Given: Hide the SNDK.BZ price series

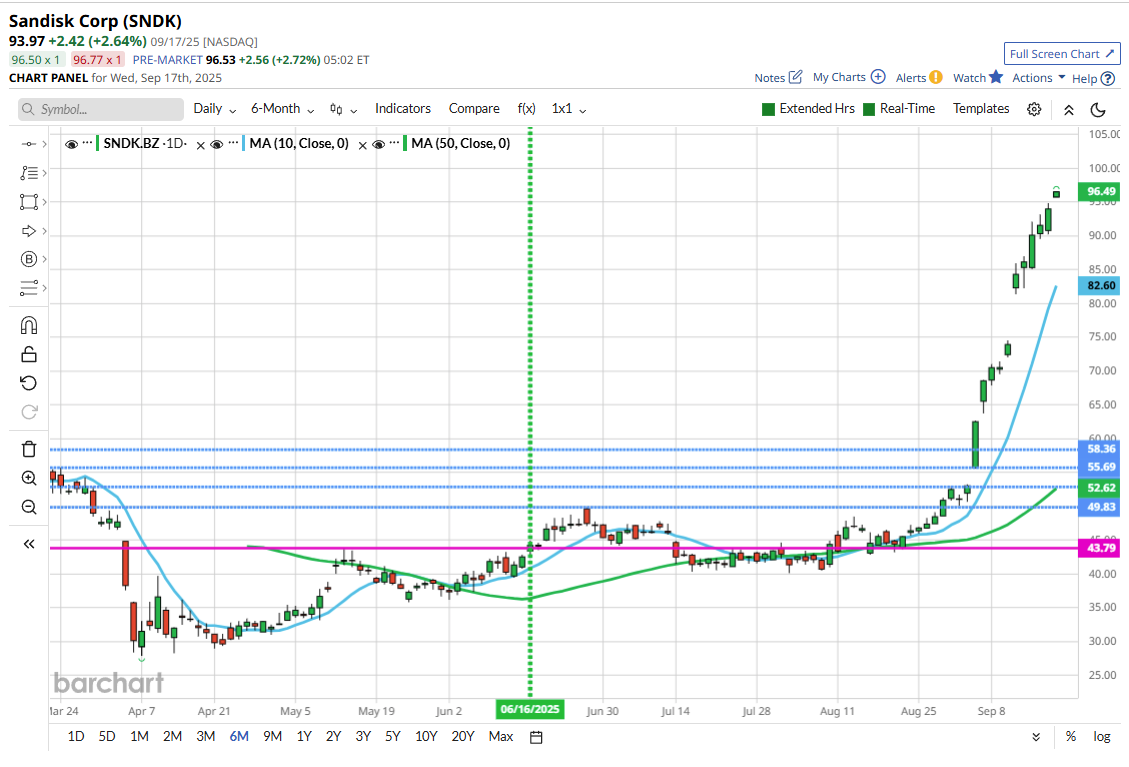Looking at the screenshot, I should (73, 143).
